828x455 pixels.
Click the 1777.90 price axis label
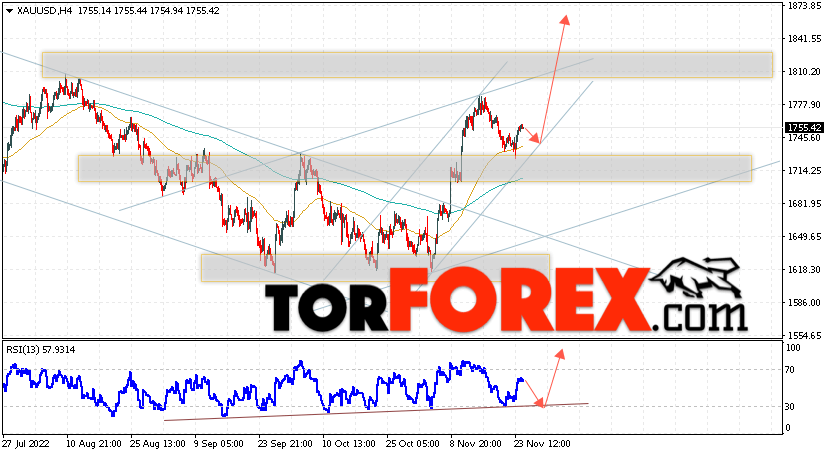(x=804, y=105)
